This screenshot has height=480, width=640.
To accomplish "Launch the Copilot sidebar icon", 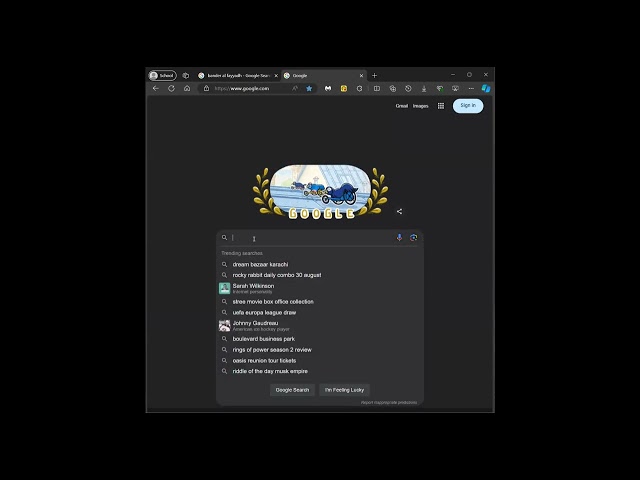I will (486, 89).
